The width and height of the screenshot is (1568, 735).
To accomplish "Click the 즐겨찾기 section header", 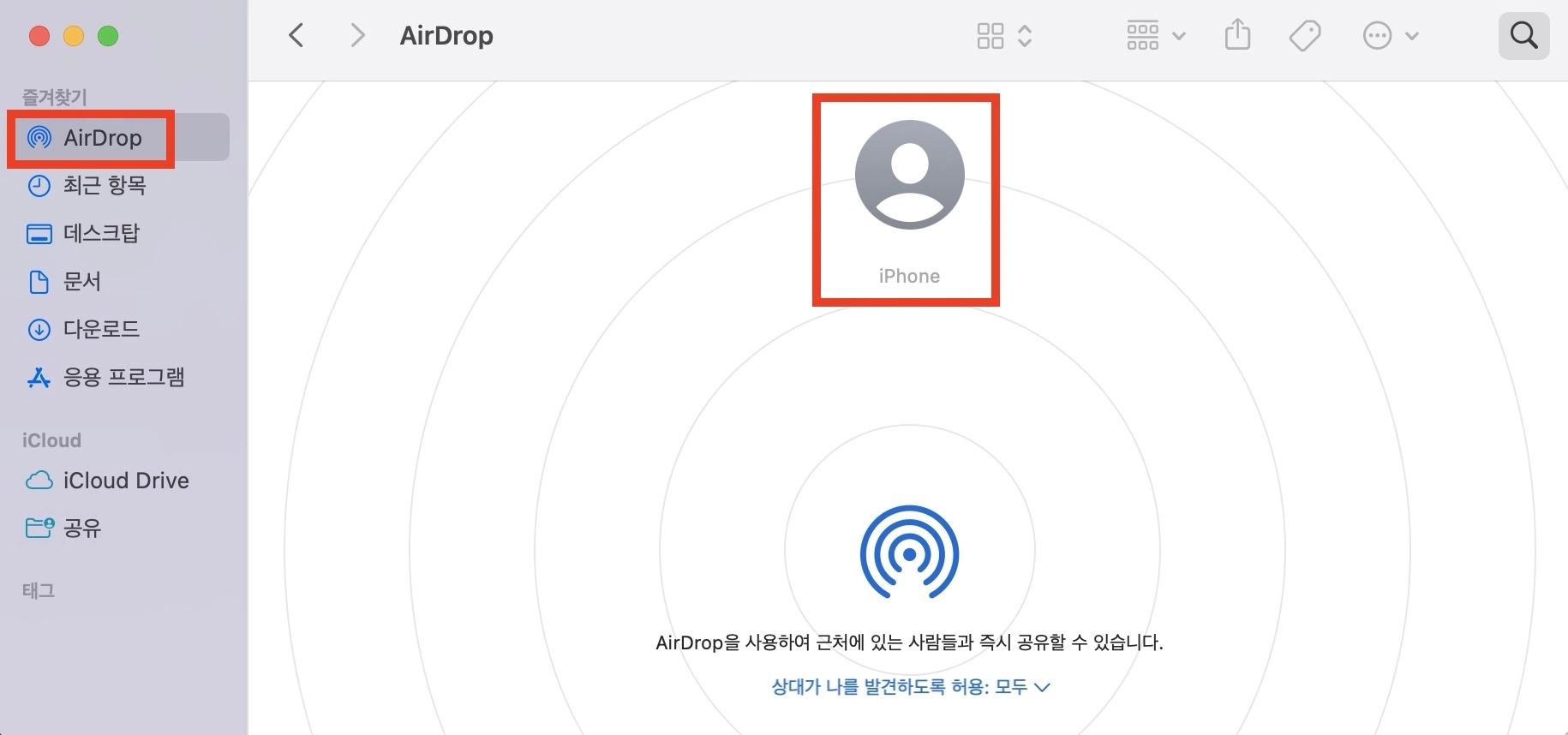I will (55, 98).
